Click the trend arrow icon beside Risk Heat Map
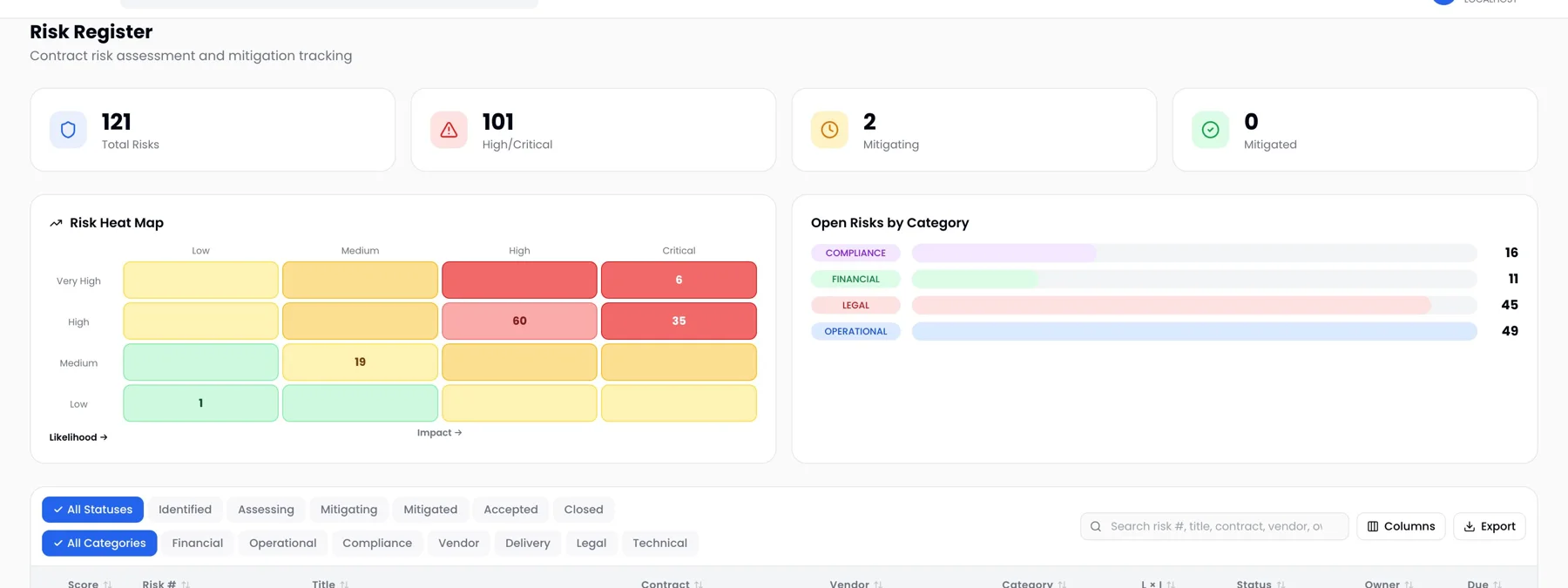Image resolution: width=1568 pixels, height=588 pixels. tap(56, 223)
